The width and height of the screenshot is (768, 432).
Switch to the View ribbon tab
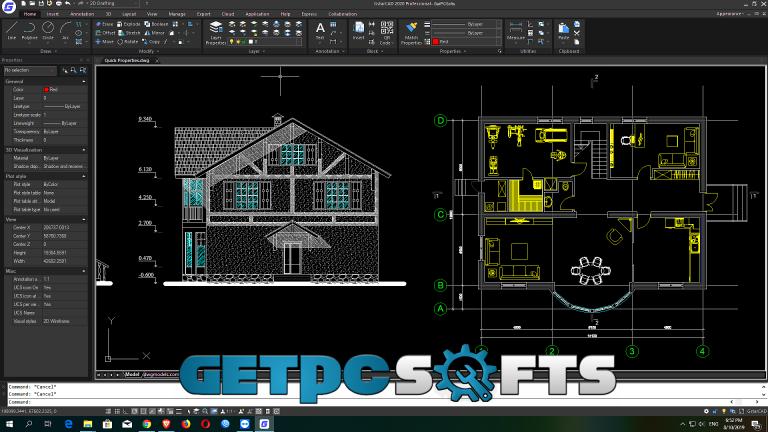[152, 14]
